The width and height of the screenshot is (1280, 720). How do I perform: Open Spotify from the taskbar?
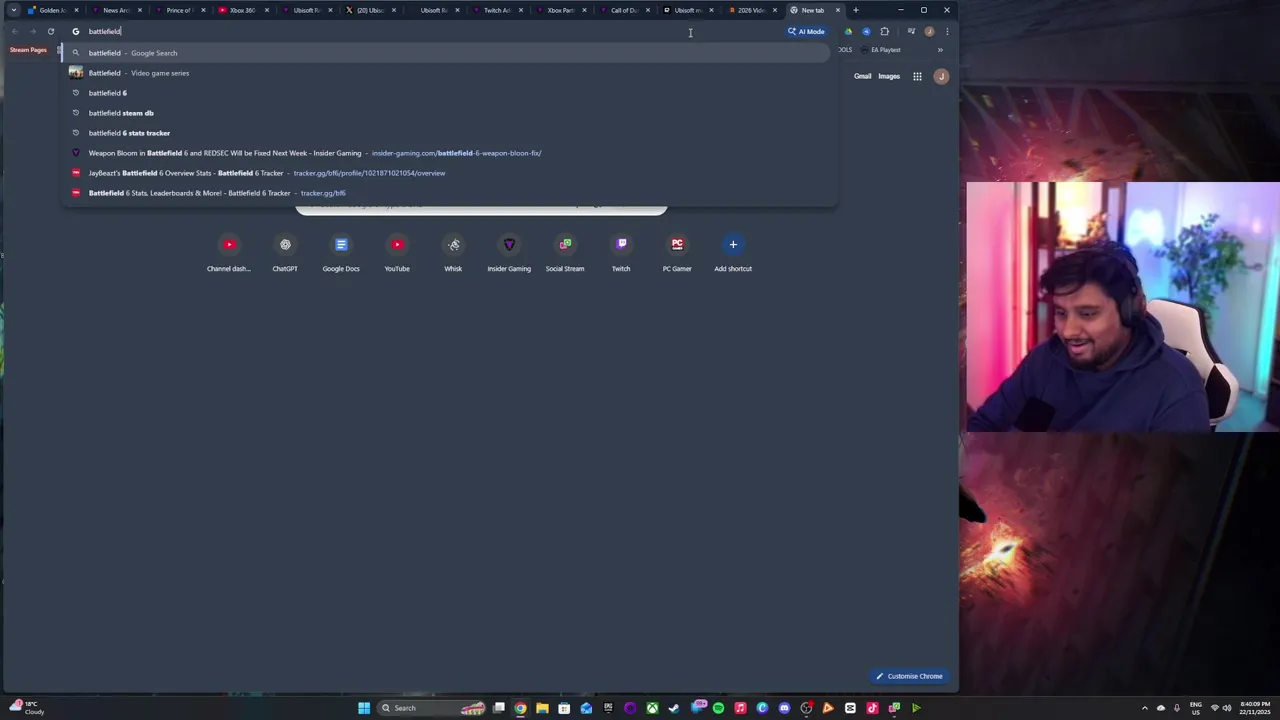[x=718, y=708]
